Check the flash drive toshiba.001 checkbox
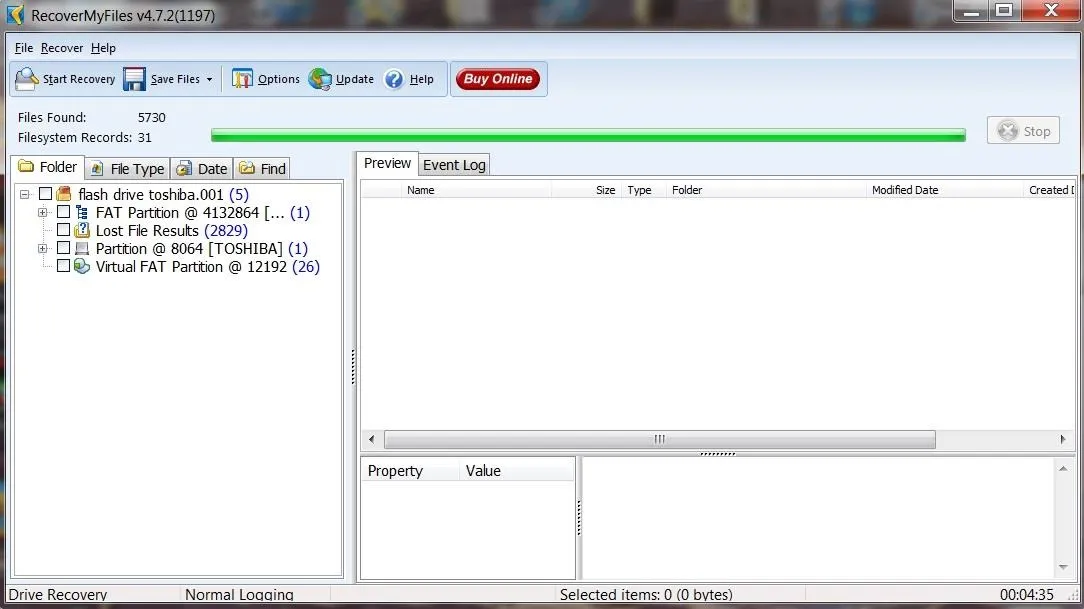Viewport: 1084px width, 609px height. coord(46,194)
